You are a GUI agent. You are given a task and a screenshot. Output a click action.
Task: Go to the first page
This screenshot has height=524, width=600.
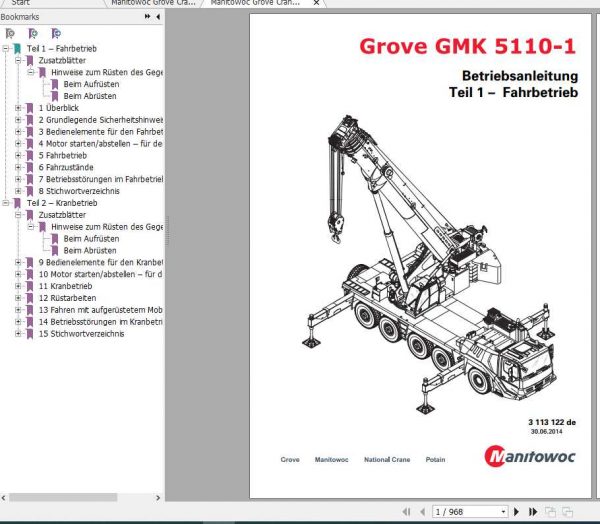406,511
